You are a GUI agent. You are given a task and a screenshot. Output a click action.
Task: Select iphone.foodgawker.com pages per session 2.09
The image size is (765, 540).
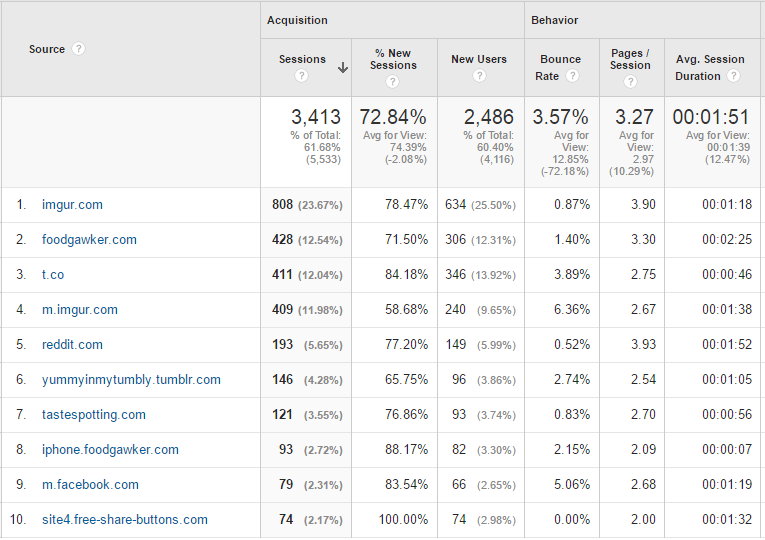[x=643, y=449]
